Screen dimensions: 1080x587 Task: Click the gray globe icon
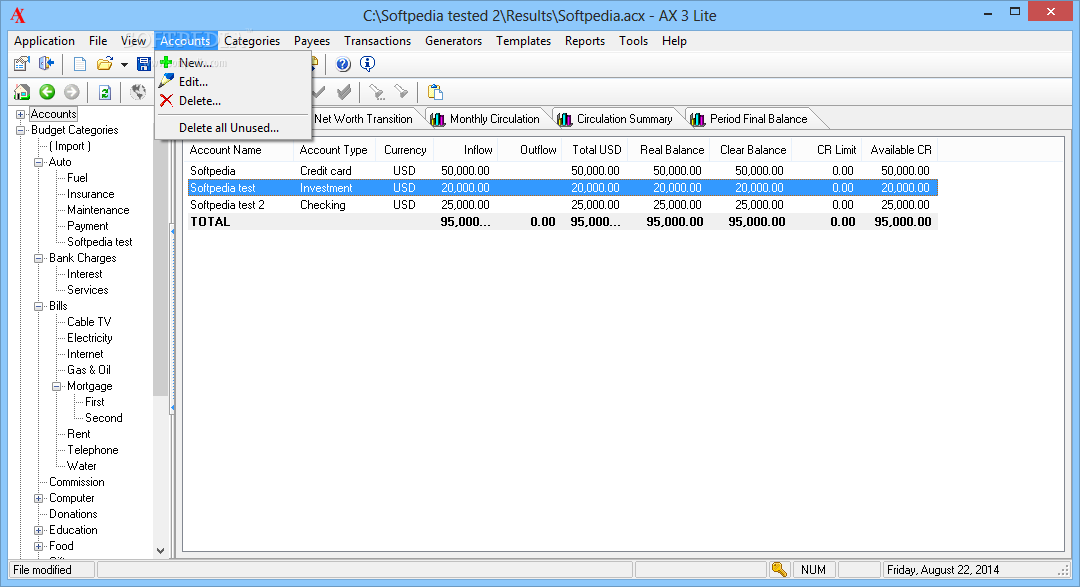tap(138, 92)
